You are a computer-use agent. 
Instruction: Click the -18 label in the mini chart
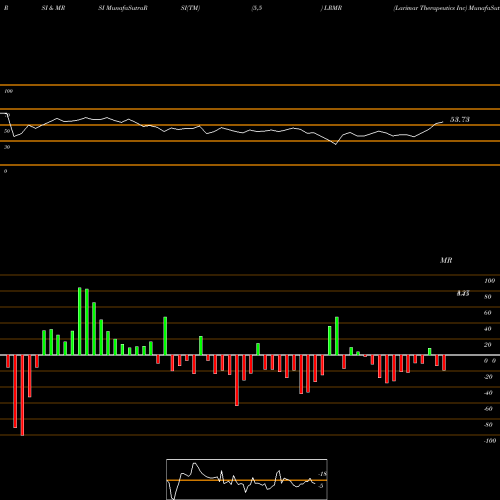(323, 474)
